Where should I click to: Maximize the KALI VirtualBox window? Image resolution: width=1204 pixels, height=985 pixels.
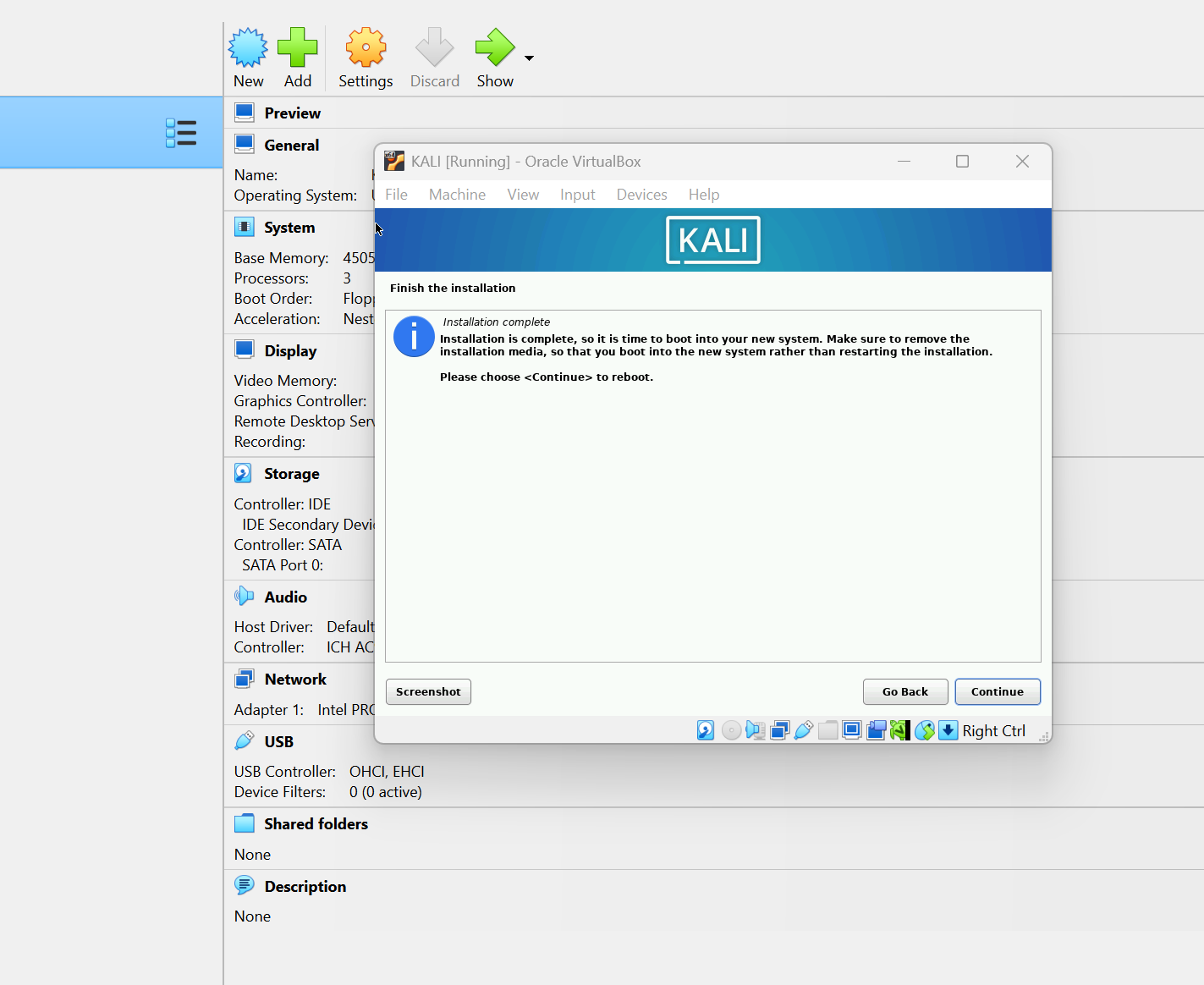(962, 161)
